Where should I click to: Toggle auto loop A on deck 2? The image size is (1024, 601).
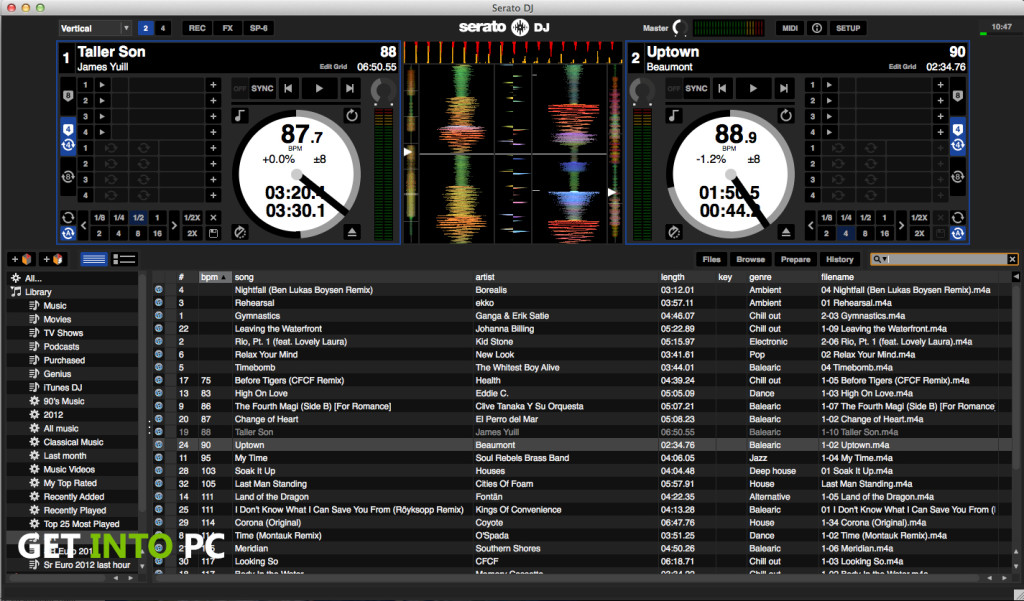pyautogui.click(x=957, y=233)
